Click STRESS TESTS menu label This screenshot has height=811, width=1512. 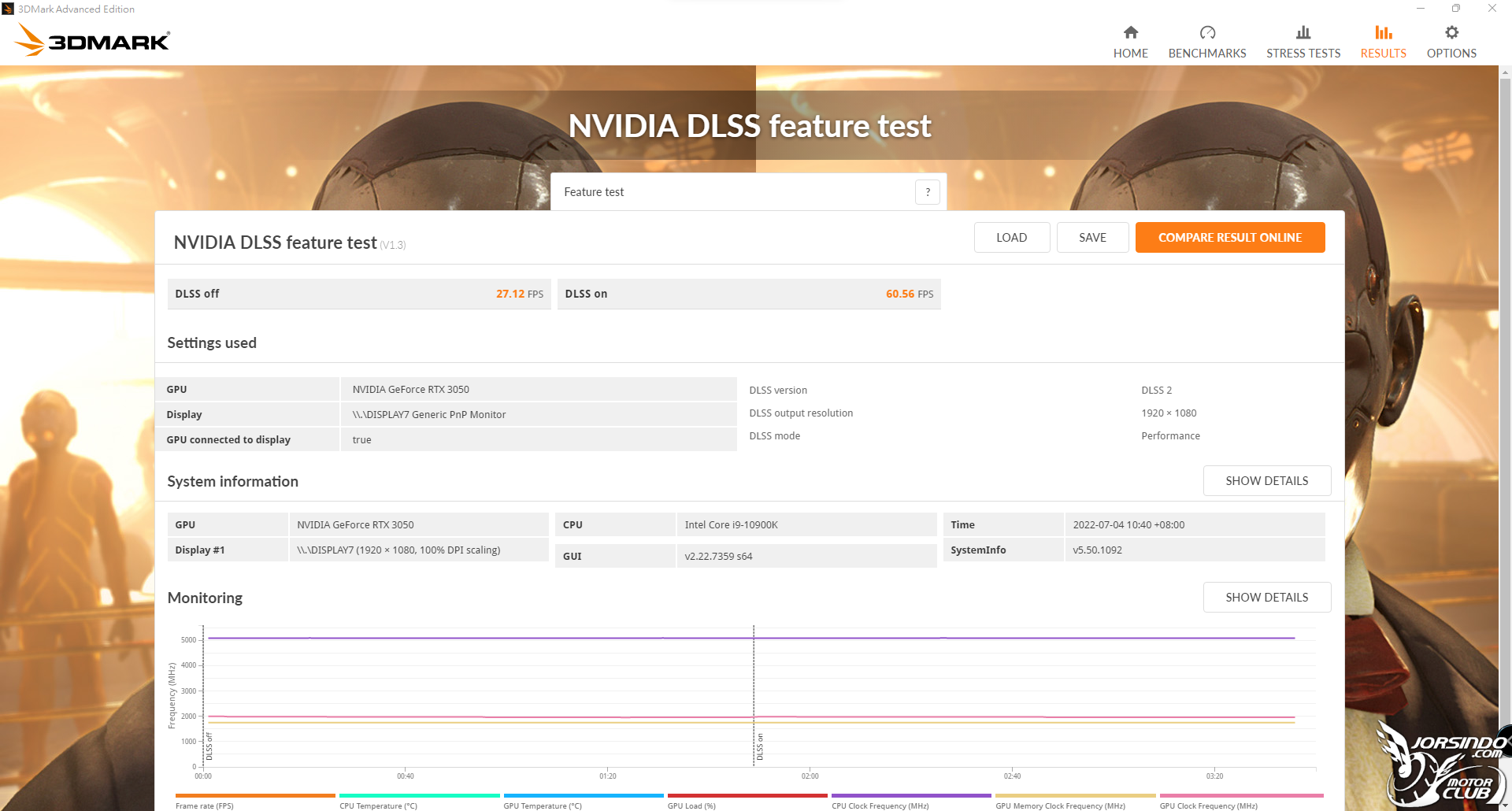(1303, 54)
